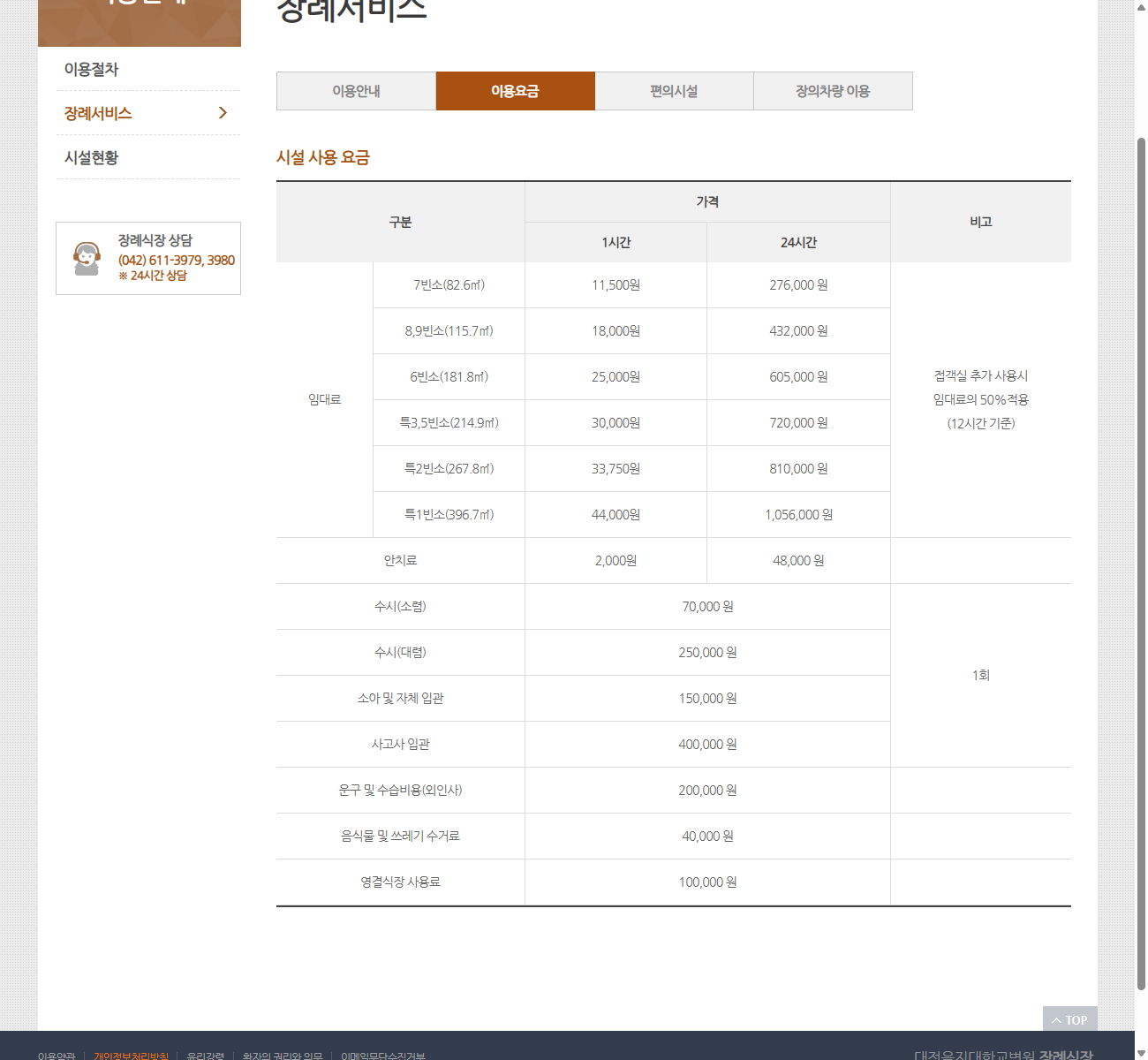Click the 30,000원 price cell
1148x1060 pixels.
point(616,422)
